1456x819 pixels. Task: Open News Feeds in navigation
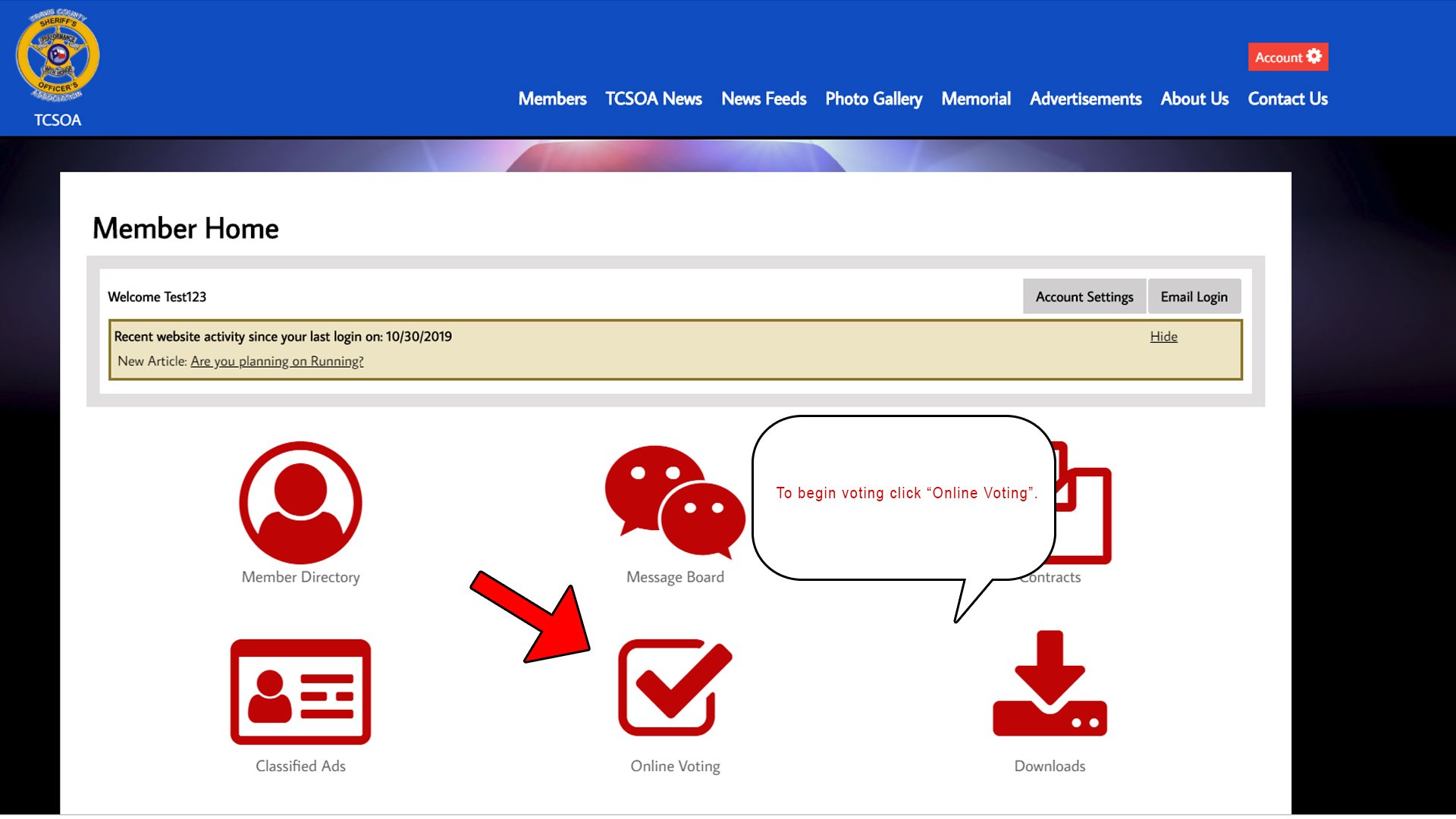pos(764,99)
